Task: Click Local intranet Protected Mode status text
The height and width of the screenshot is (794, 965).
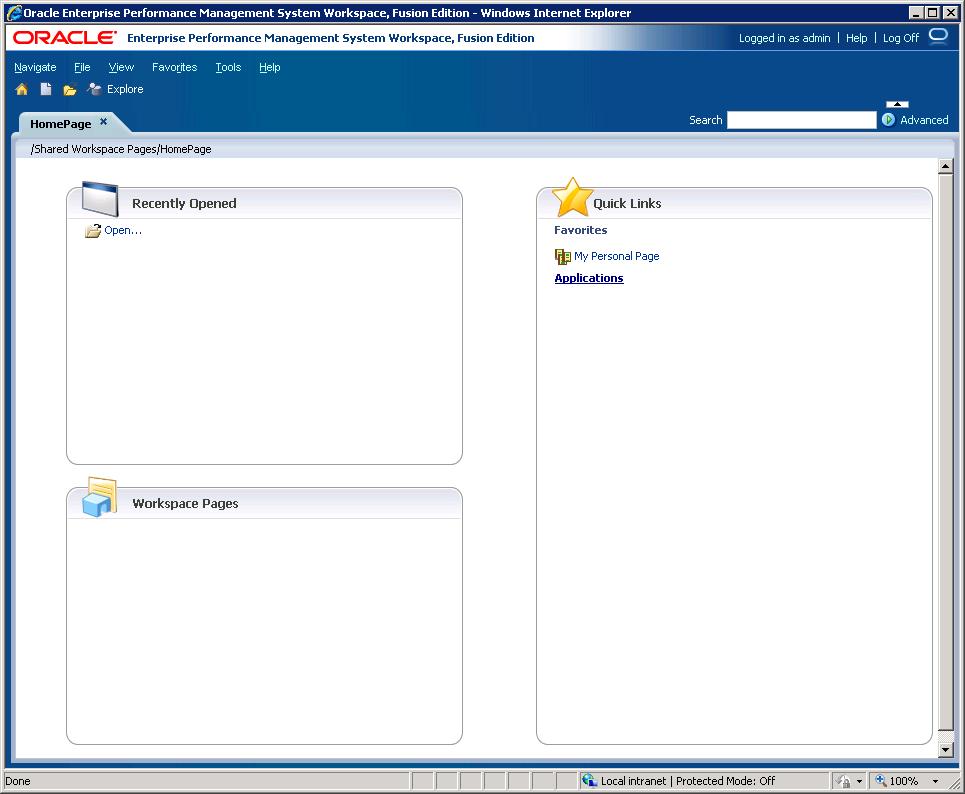Action: 687,781
